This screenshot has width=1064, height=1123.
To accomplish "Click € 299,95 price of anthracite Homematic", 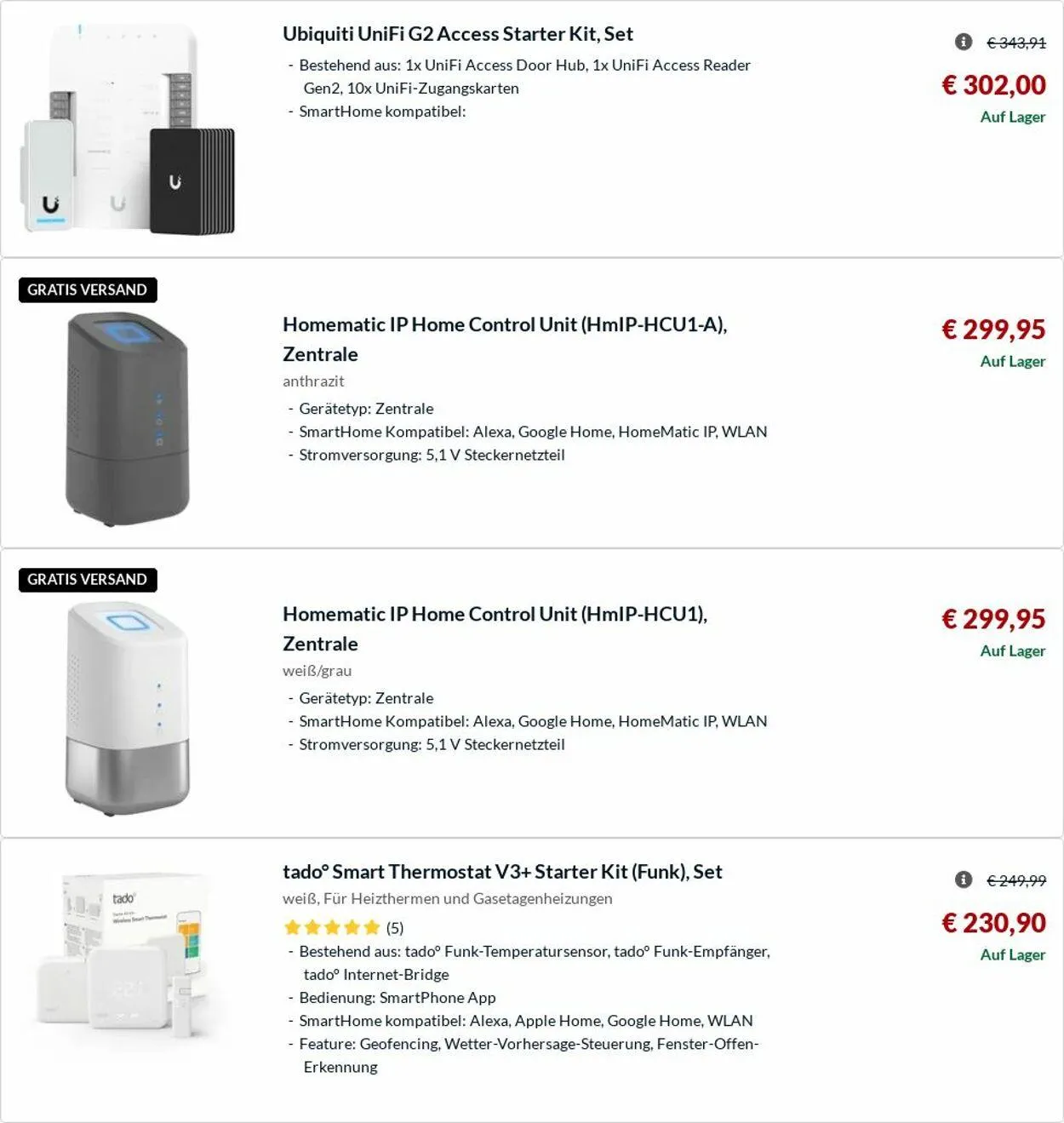I will (993, 329).
